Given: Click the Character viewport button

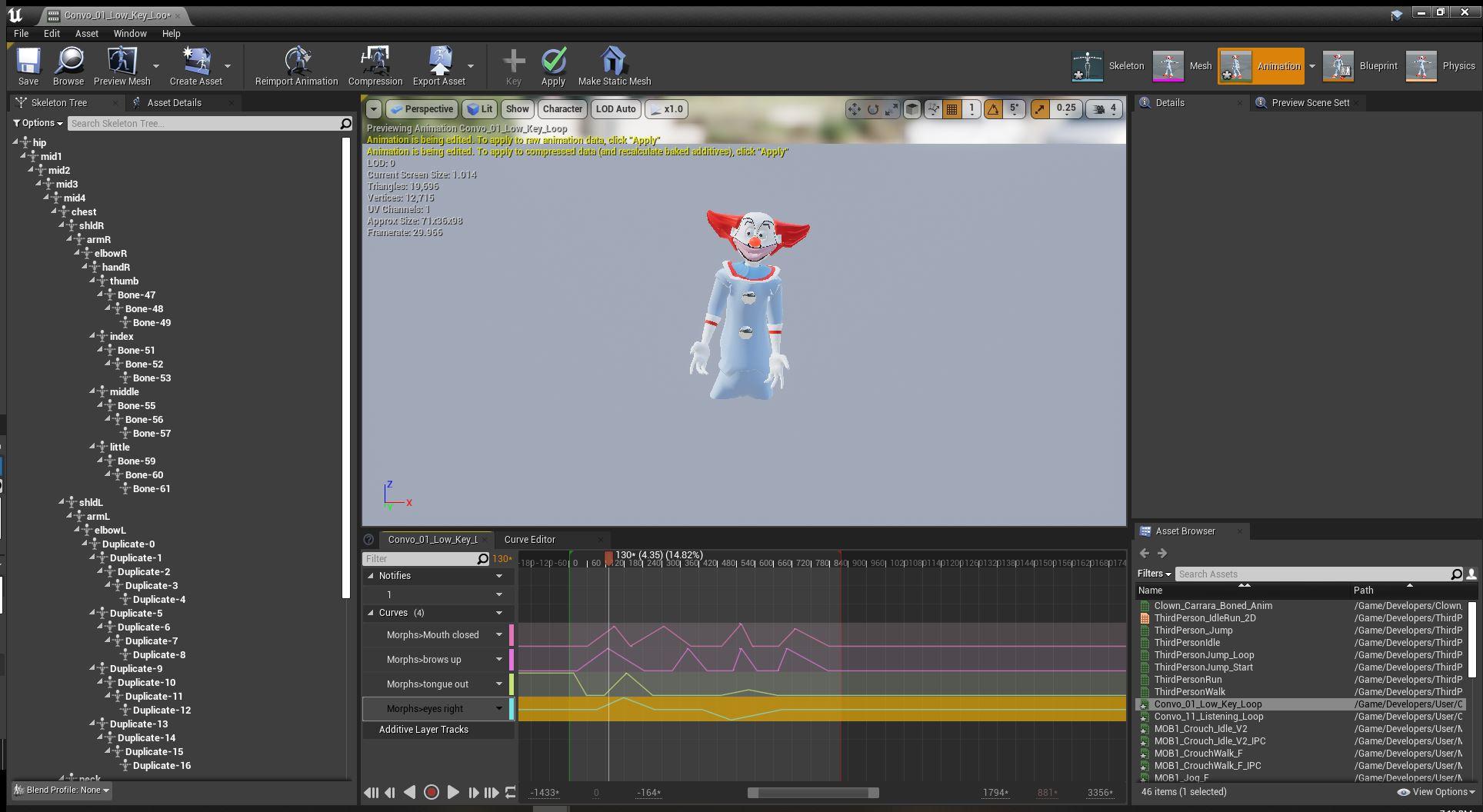Looking at the screenshot, I should 562,109.
